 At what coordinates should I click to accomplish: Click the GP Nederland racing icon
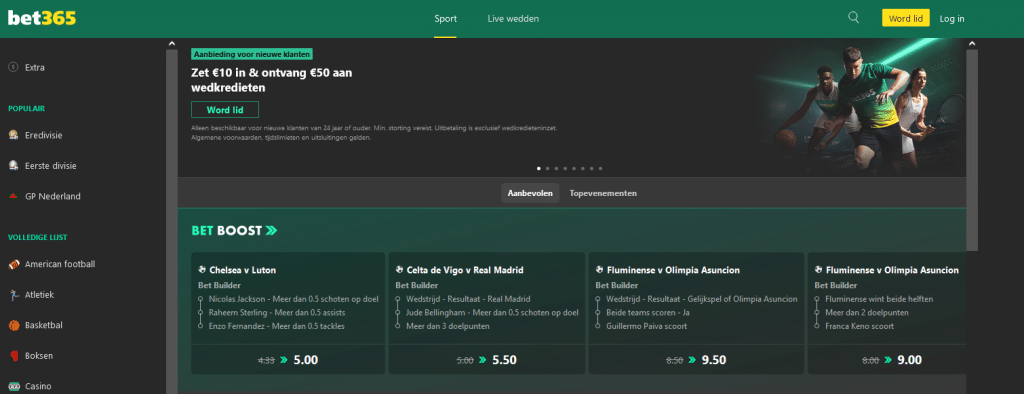[13, 196]
